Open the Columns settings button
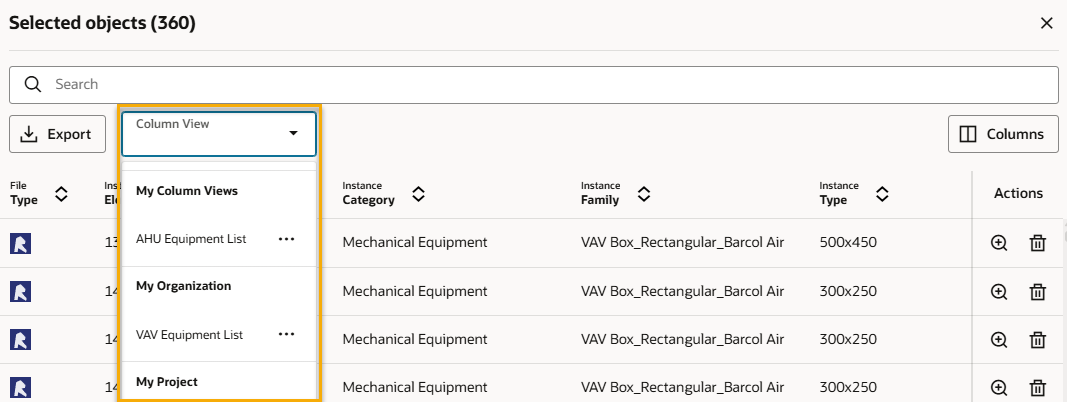This screenshot has width=1067, height=402. [1002, 134]
